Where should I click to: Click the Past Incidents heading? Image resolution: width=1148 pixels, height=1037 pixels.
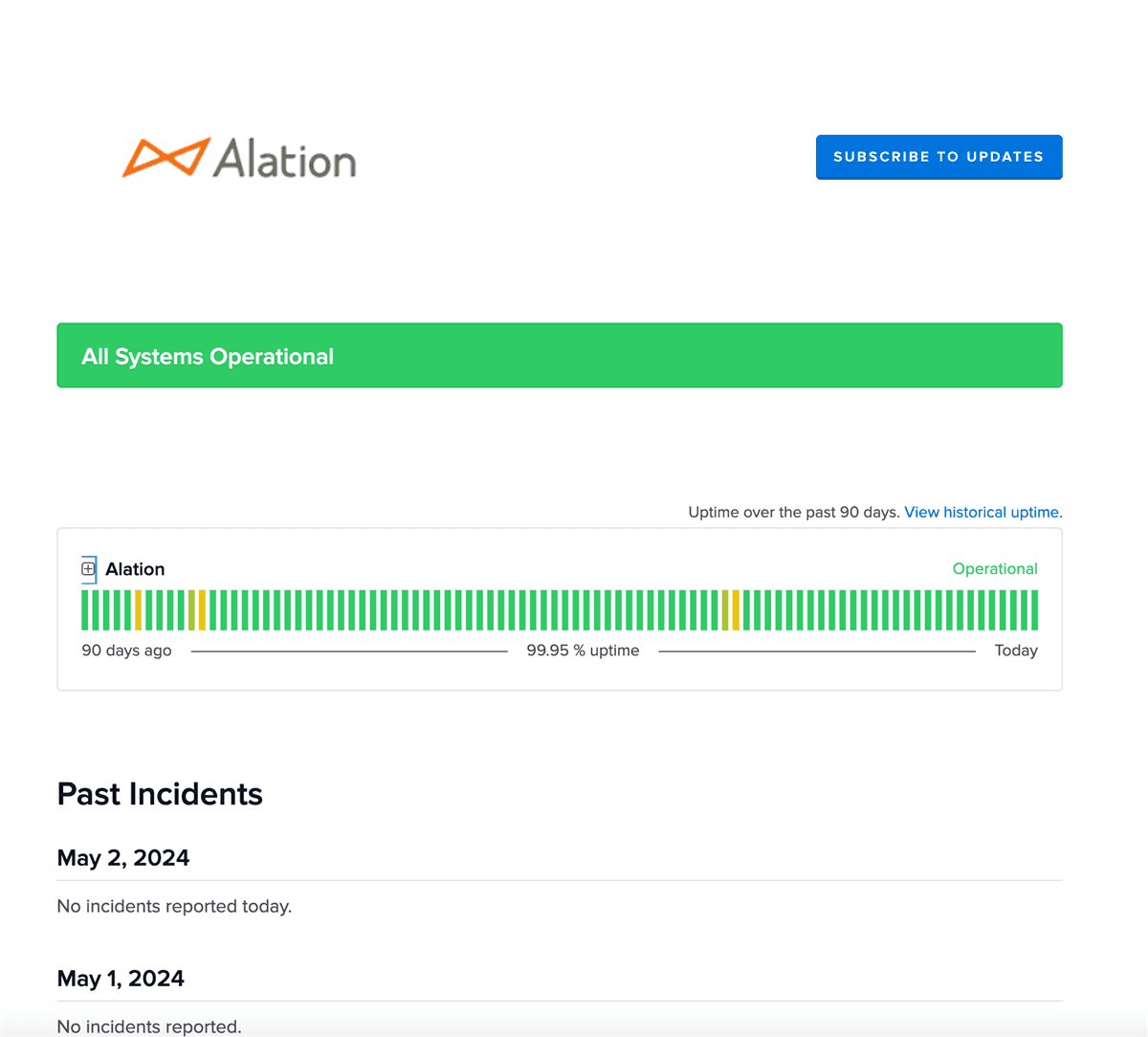(x=160, y=794)
